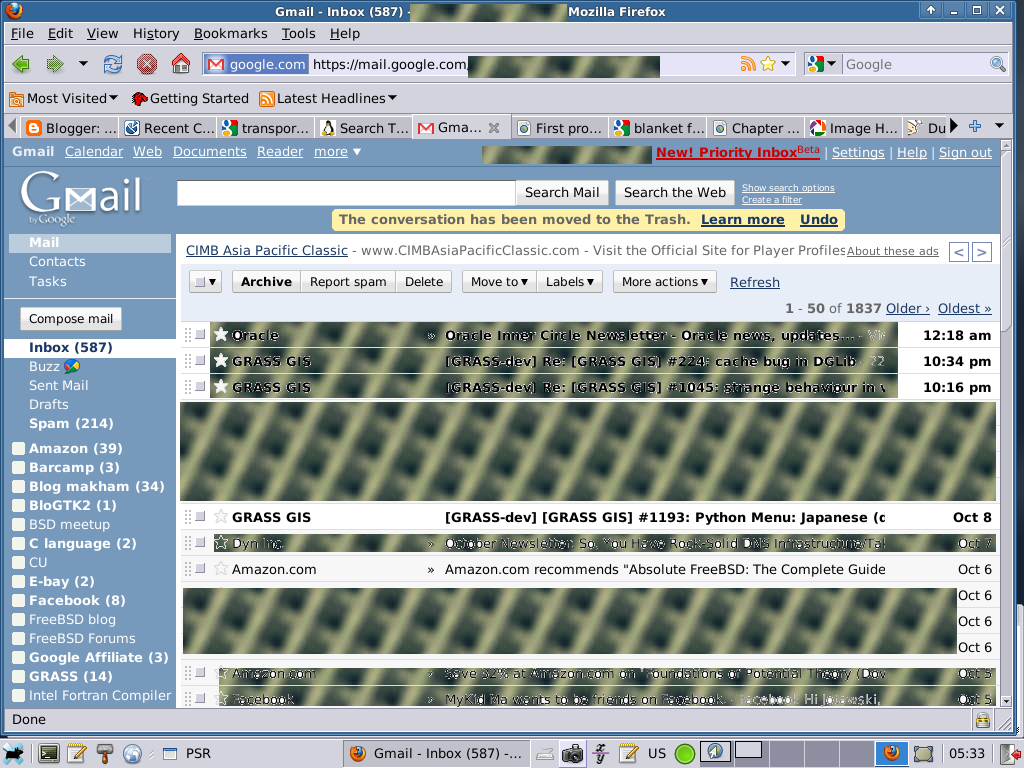Tick the checkbox for the Oracle message
The width and height of the screenshot is (1024, 768).
coord(200,334)
